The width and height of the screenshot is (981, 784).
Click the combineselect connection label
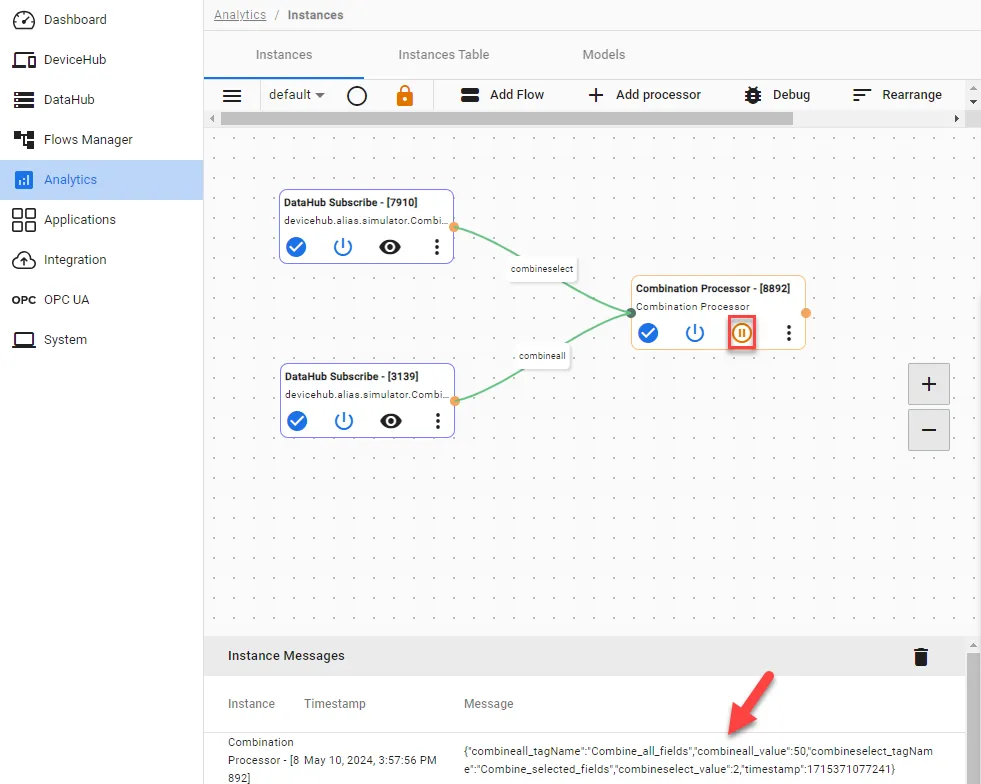pyautogui.click(x=542, y=269)
